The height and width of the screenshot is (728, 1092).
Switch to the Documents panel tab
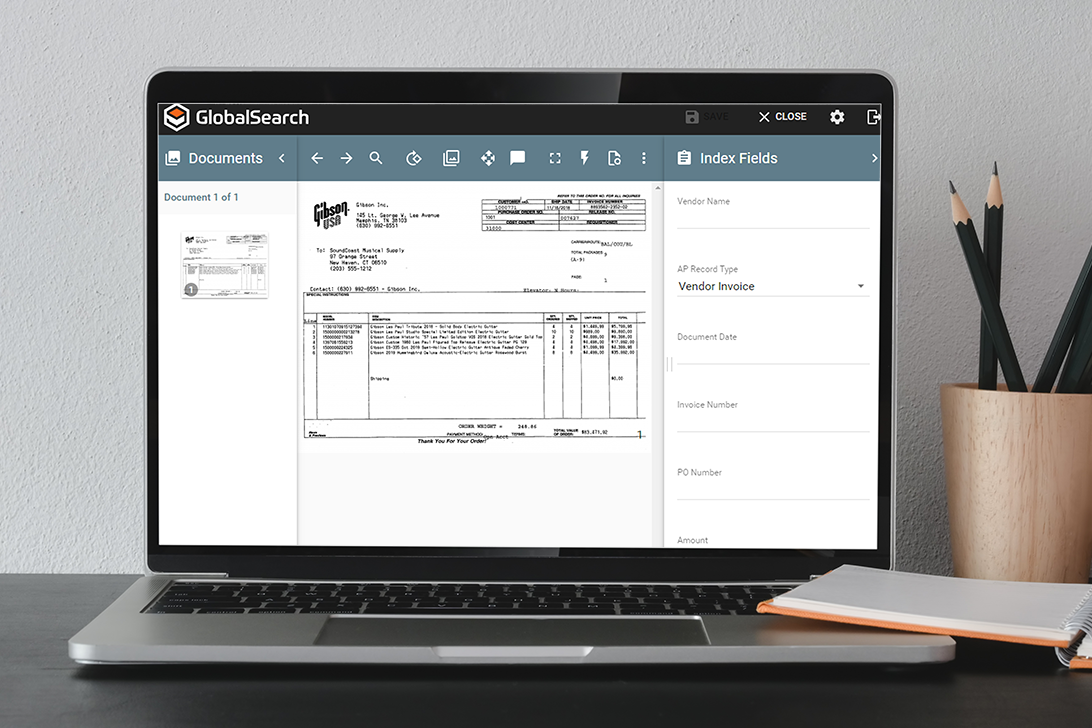click(x=213, y=158)
